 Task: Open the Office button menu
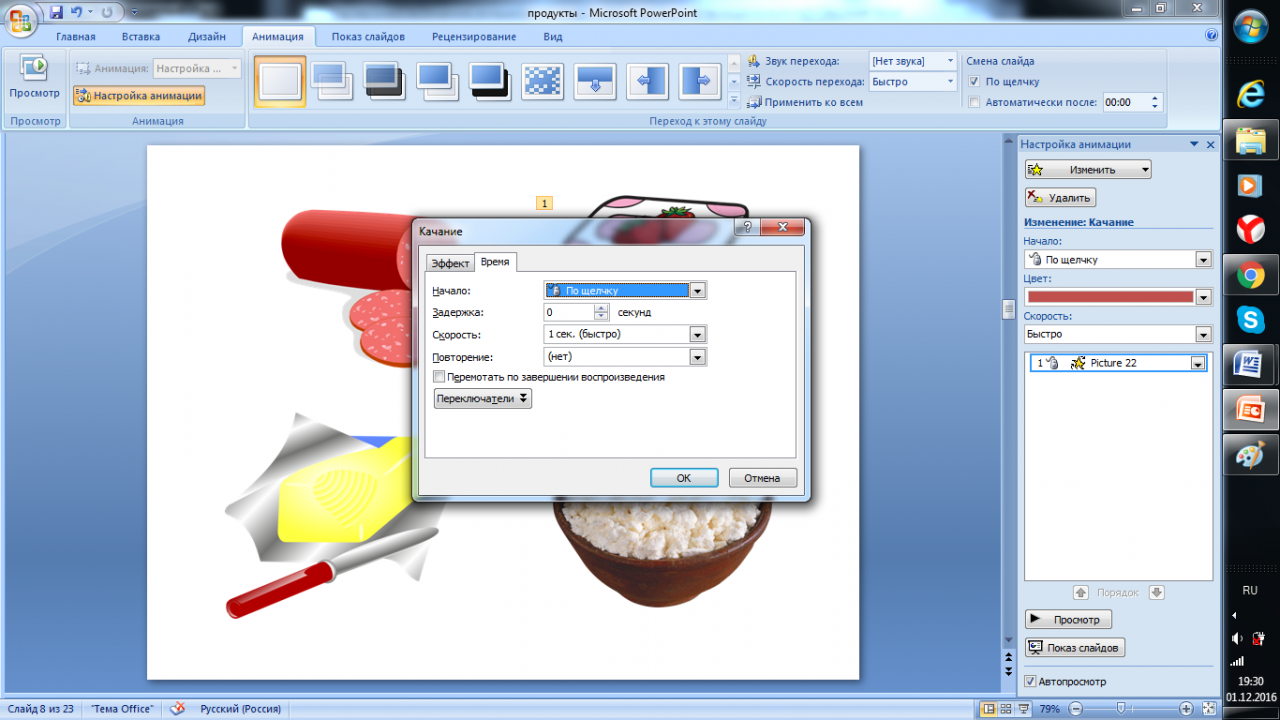click(x=20, y=18)
